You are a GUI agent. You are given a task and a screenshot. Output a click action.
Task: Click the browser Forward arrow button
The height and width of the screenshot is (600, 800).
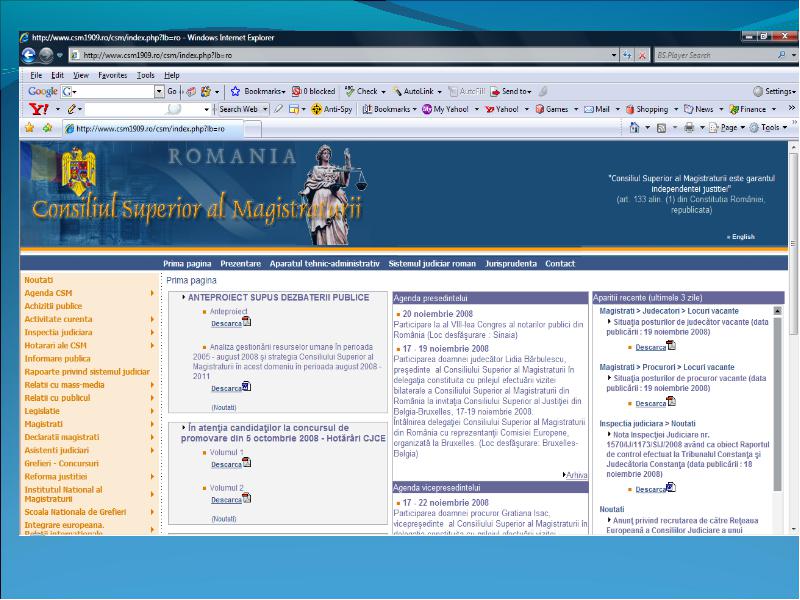pos(46,55)
